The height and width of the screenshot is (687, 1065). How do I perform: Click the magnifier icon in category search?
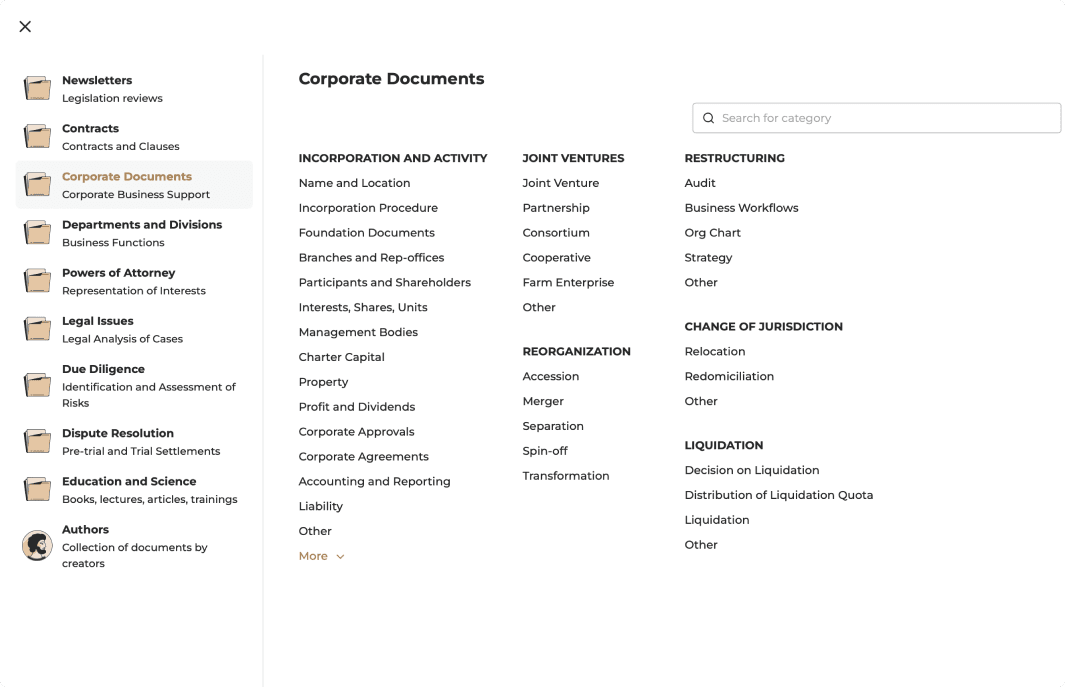(x=709, y=118)
